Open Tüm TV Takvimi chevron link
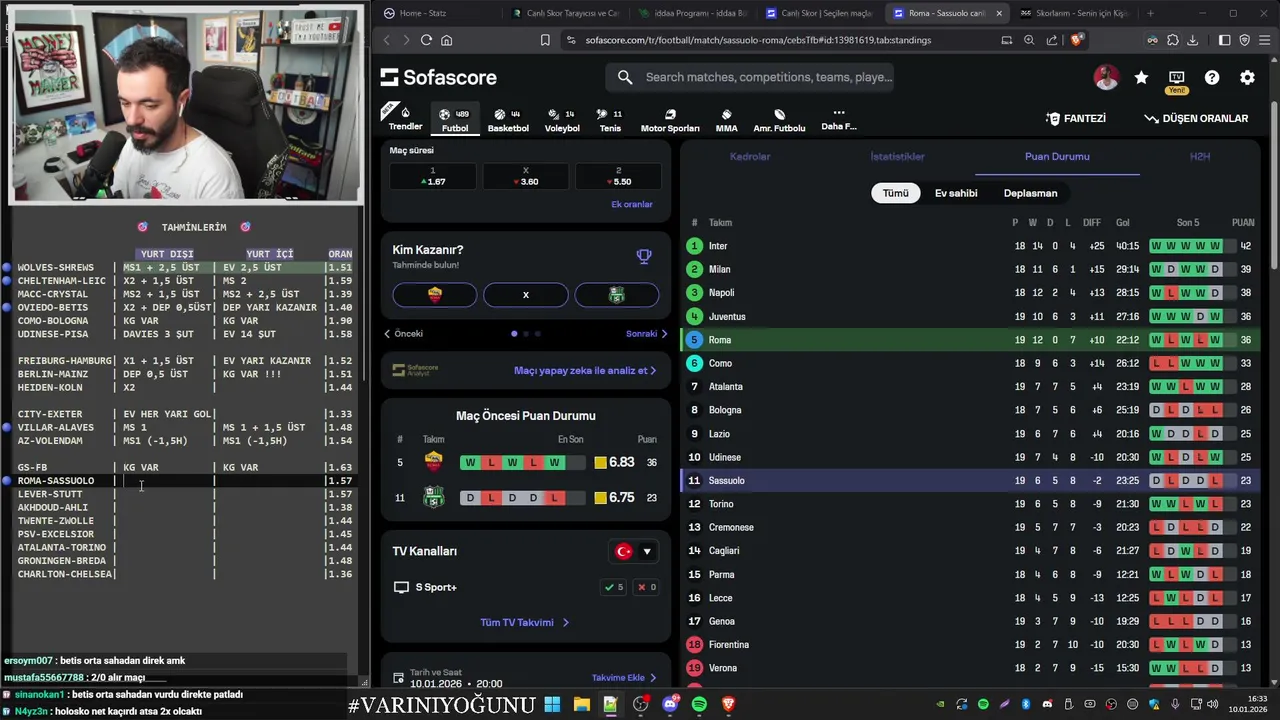This screenshot has width=1280, height=720. pos(525,622)
